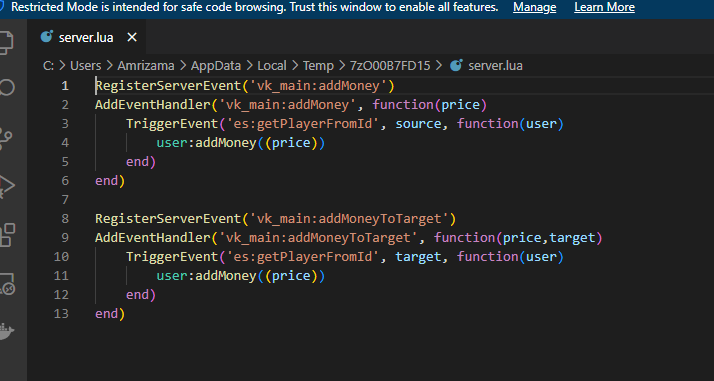Click 7zO00B7FD15 in the breadcrumb path
Screen dimensions: 714x381
390,66
